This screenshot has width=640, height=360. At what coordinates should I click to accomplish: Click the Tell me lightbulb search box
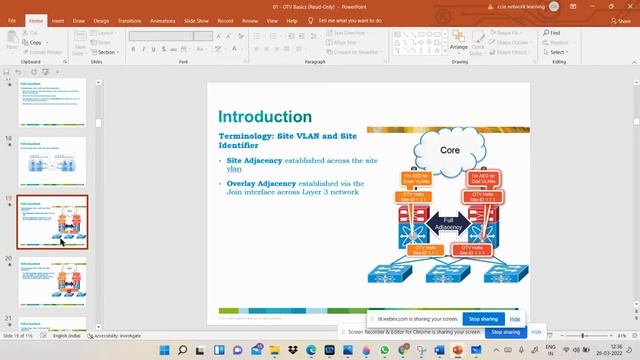tap(345, 20)
